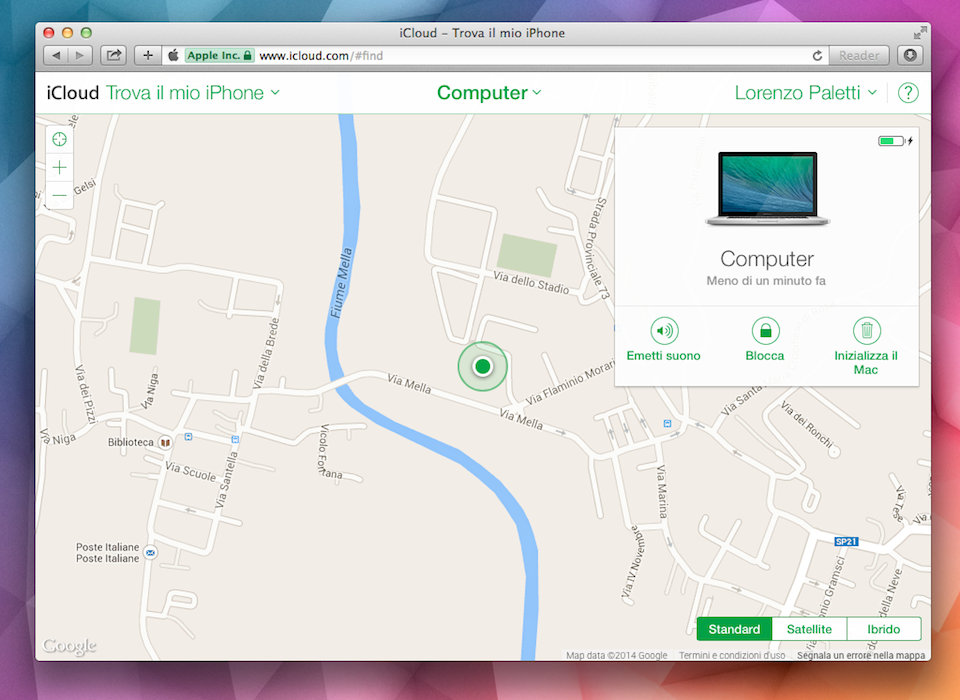Click the Biblioteca library map marker

[165, 442]
